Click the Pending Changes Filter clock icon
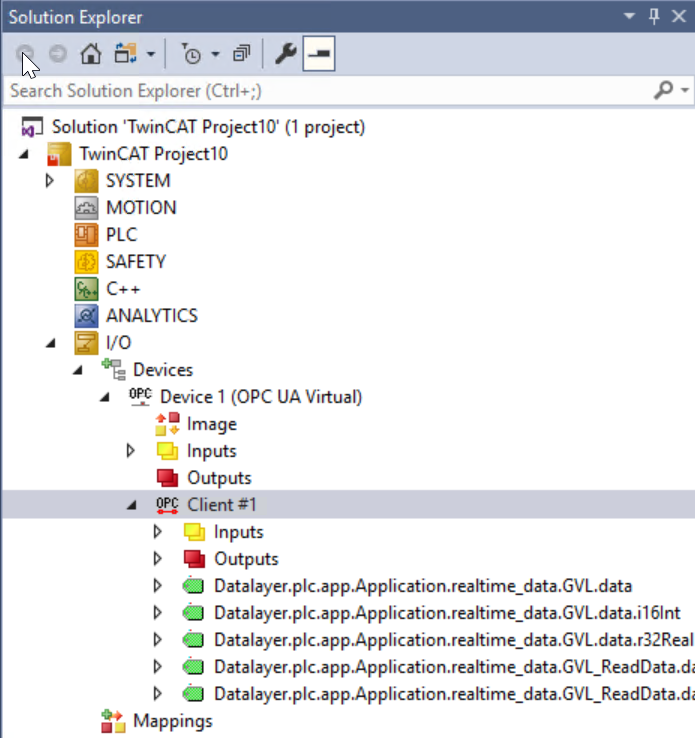The image size is (695, 738). [x=191, y=54]
